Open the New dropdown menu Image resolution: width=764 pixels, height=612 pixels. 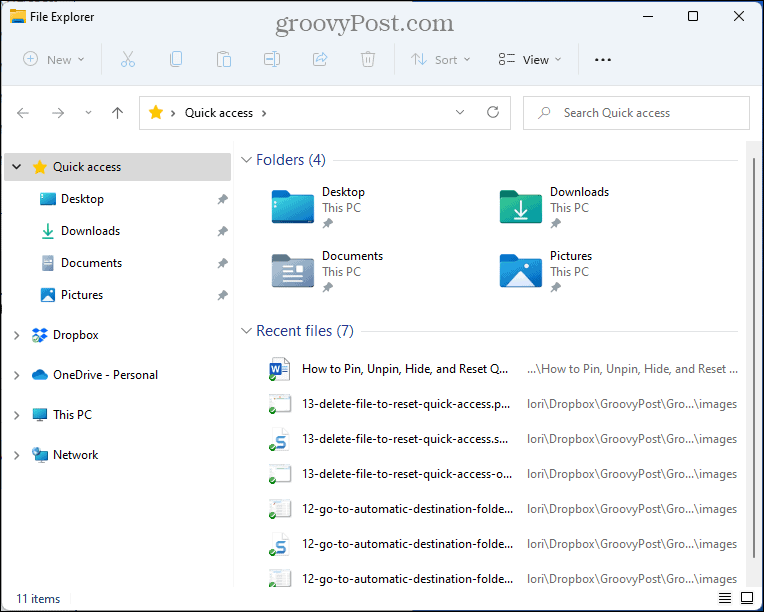(x=54, y=59)
